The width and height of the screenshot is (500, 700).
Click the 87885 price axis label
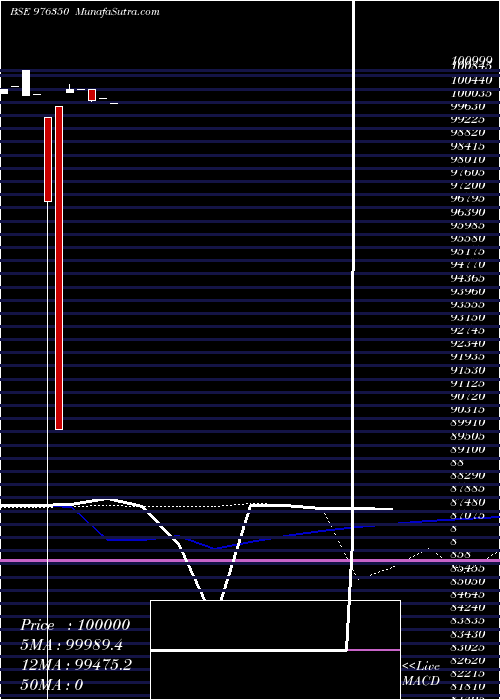tap(469, 488)
